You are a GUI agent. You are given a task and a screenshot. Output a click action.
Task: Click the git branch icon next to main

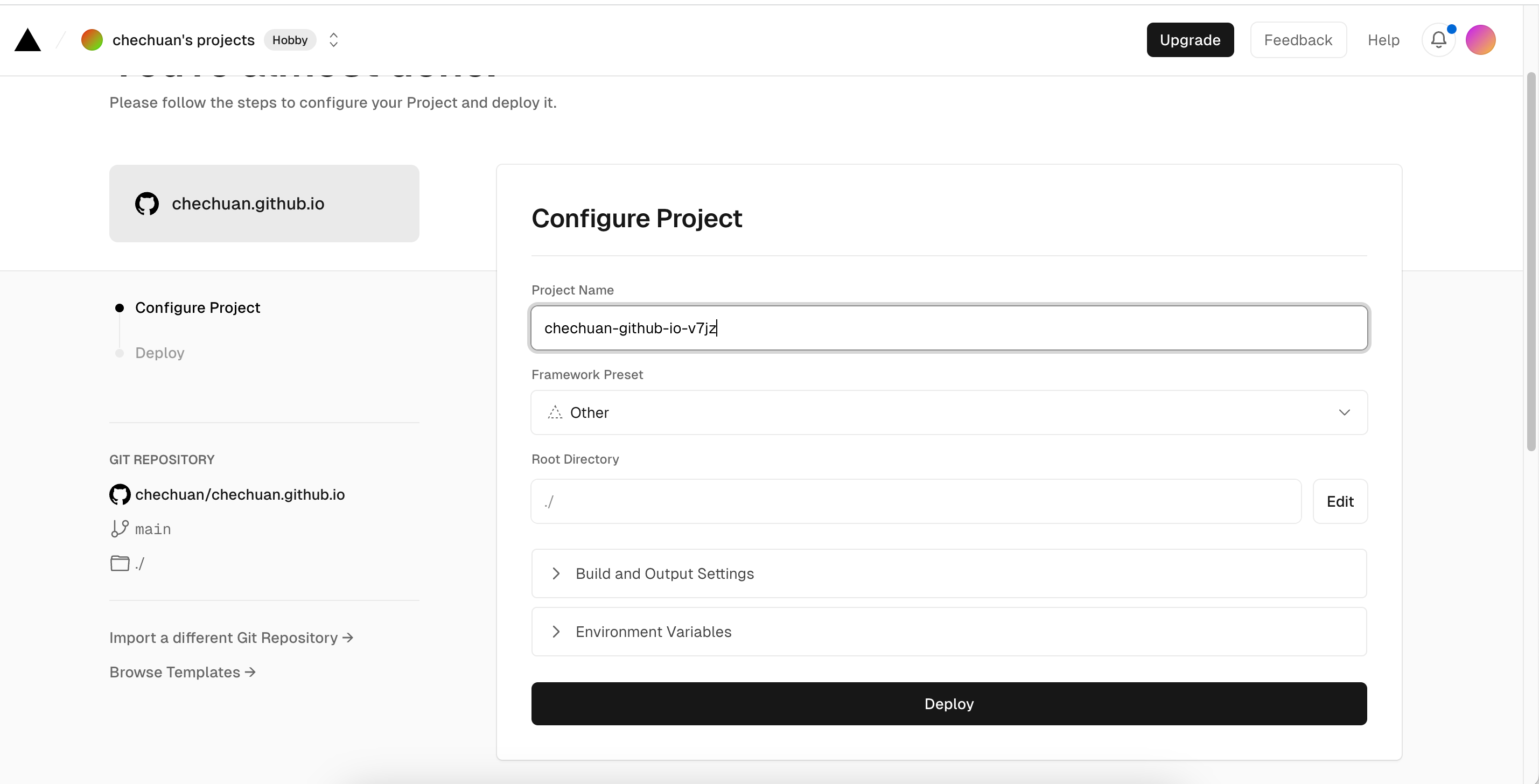pos(120,529)
